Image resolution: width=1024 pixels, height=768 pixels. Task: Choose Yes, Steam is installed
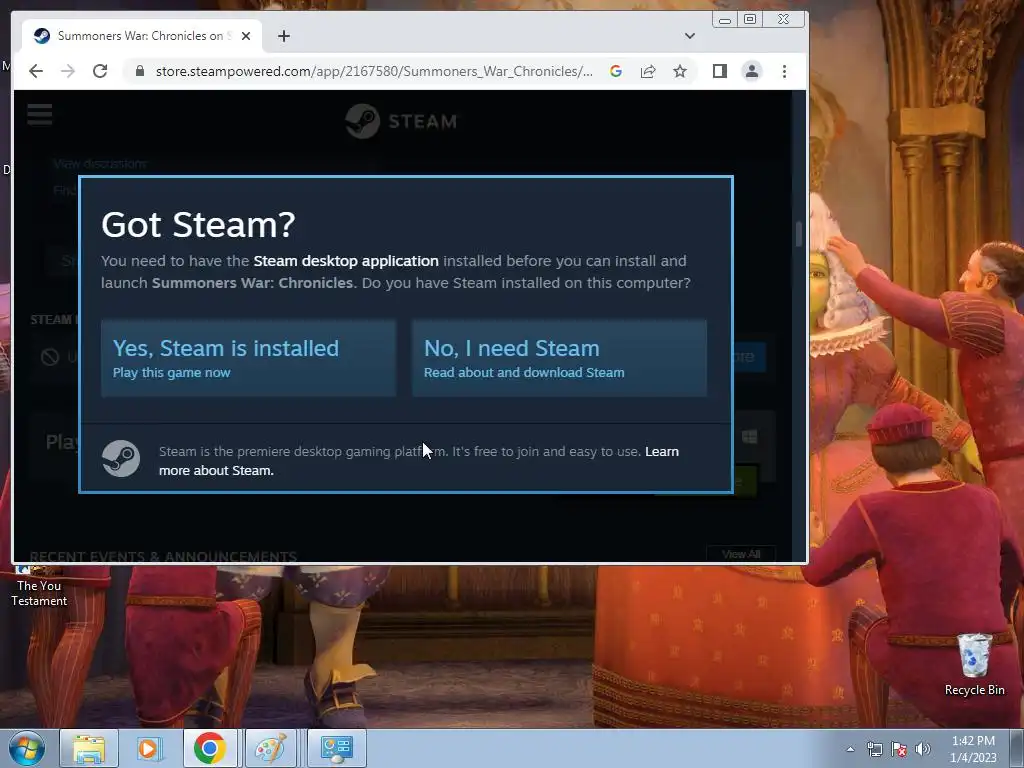248,358
